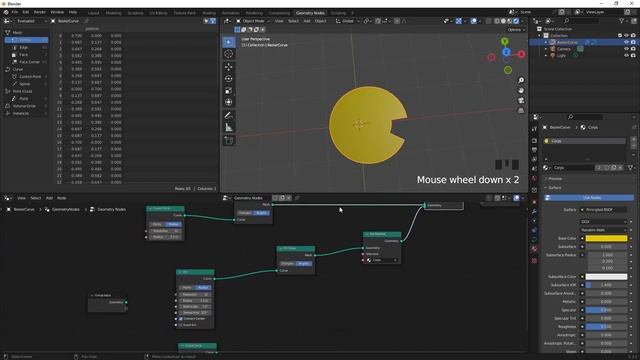Select the Select Box tool in viewport toolbar
The image size is (640, 360).
229,42
